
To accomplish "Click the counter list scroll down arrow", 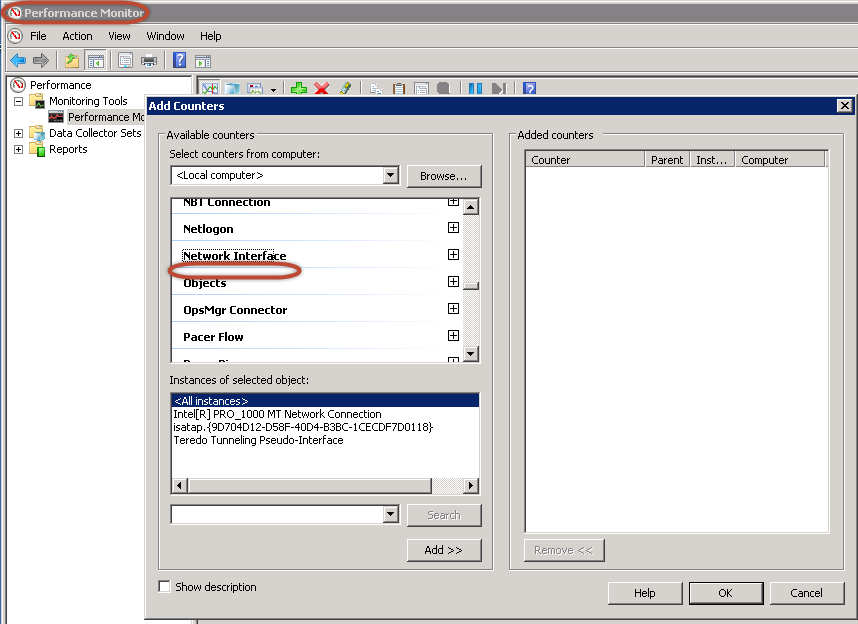I will pos(471,354).
